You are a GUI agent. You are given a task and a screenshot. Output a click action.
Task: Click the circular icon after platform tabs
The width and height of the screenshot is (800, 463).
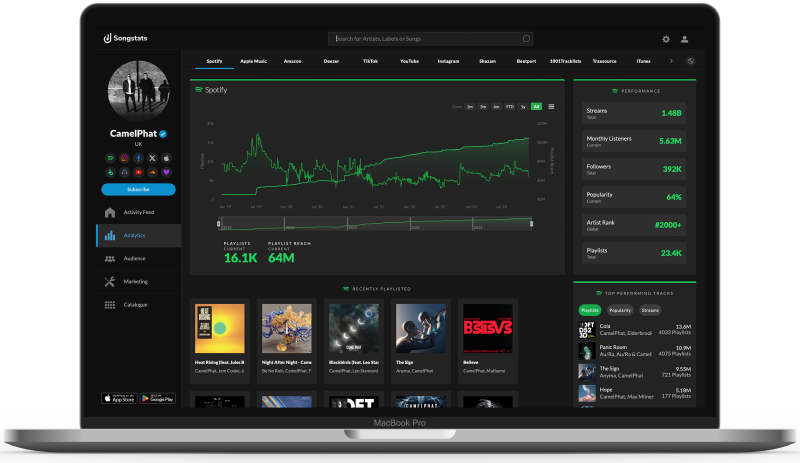(690, 61)
